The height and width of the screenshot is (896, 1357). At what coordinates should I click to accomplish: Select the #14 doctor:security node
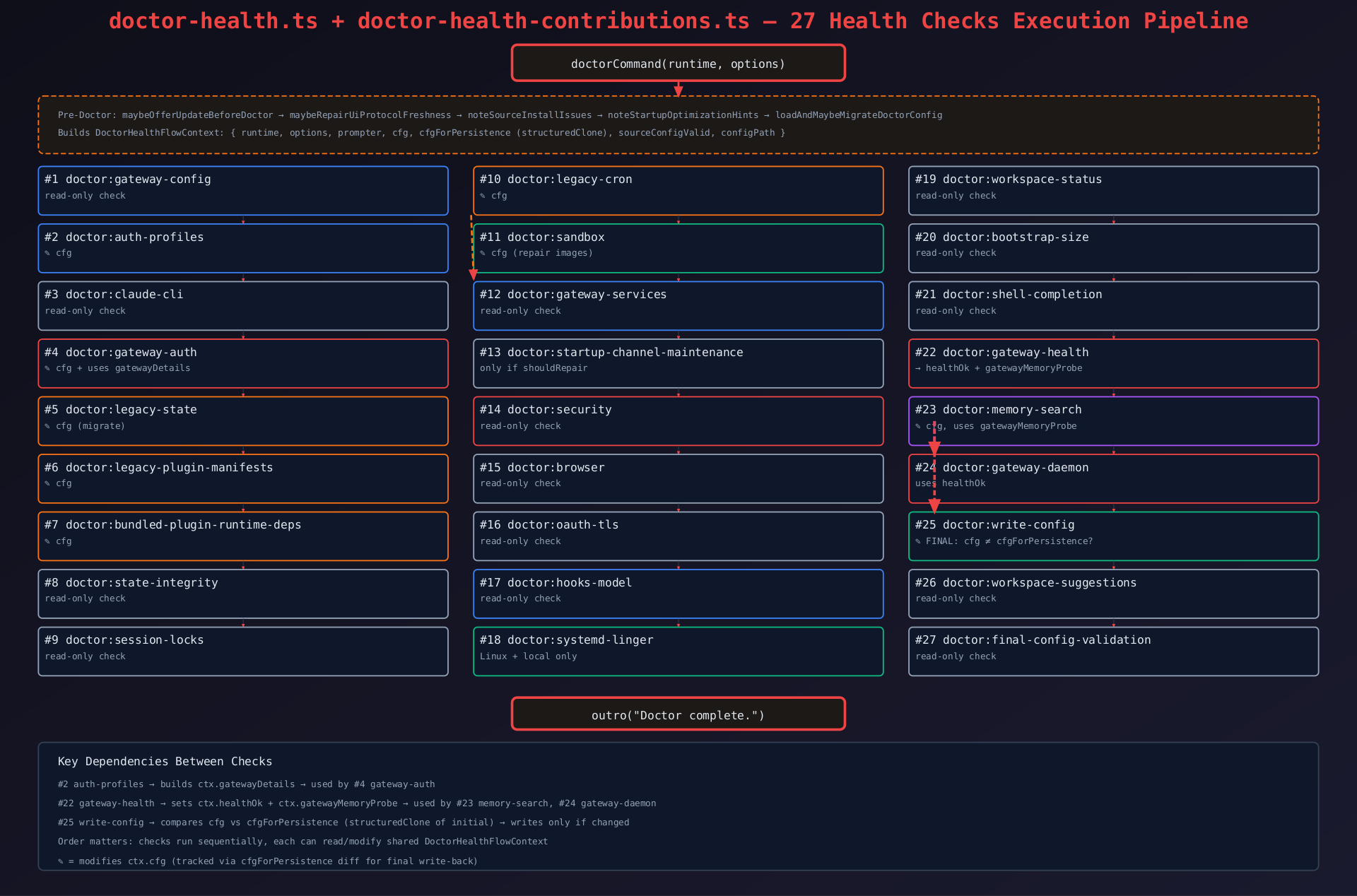point(678,421)
